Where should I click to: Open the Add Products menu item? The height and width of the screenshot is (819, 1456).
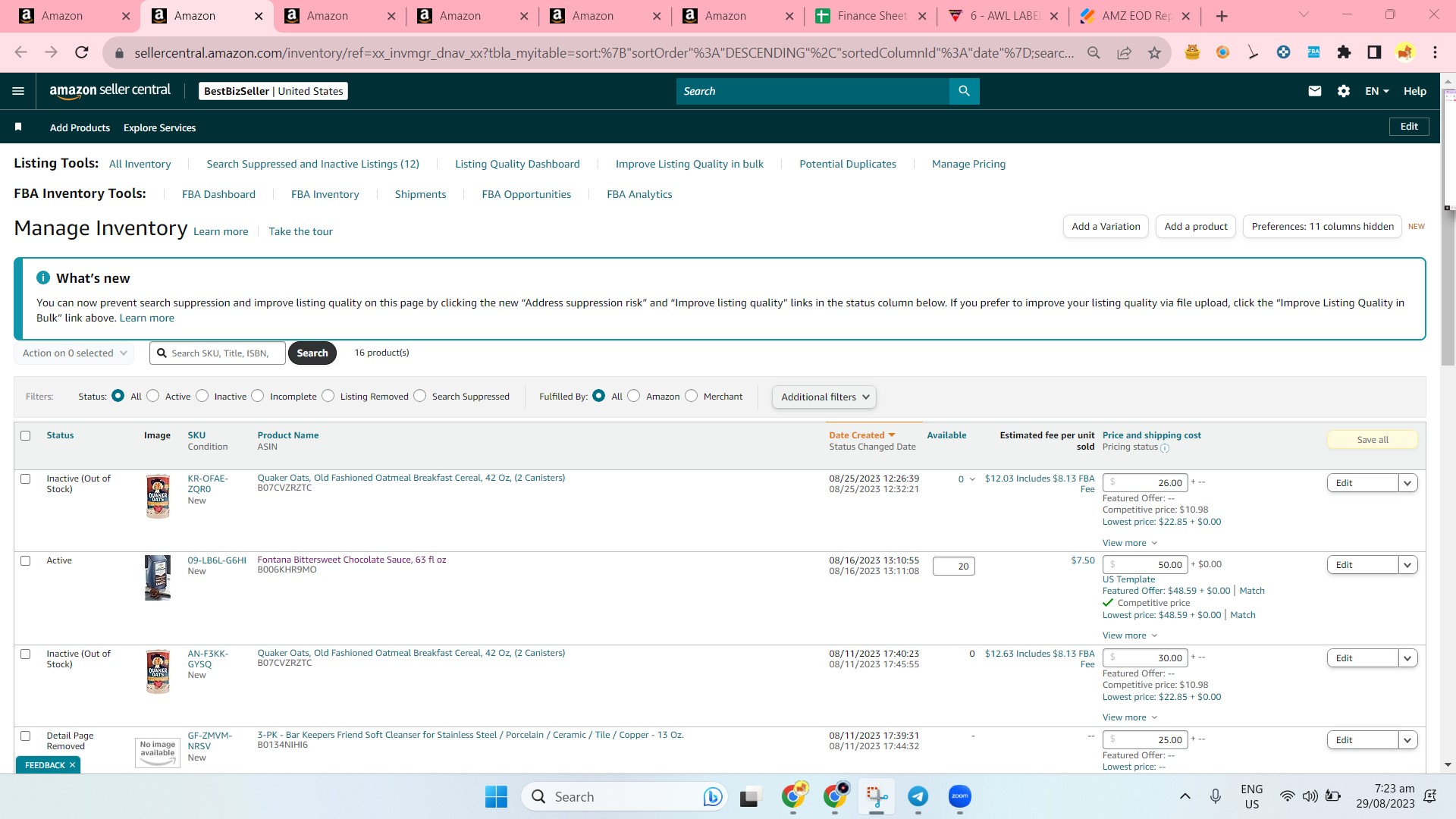click(80, 127)
